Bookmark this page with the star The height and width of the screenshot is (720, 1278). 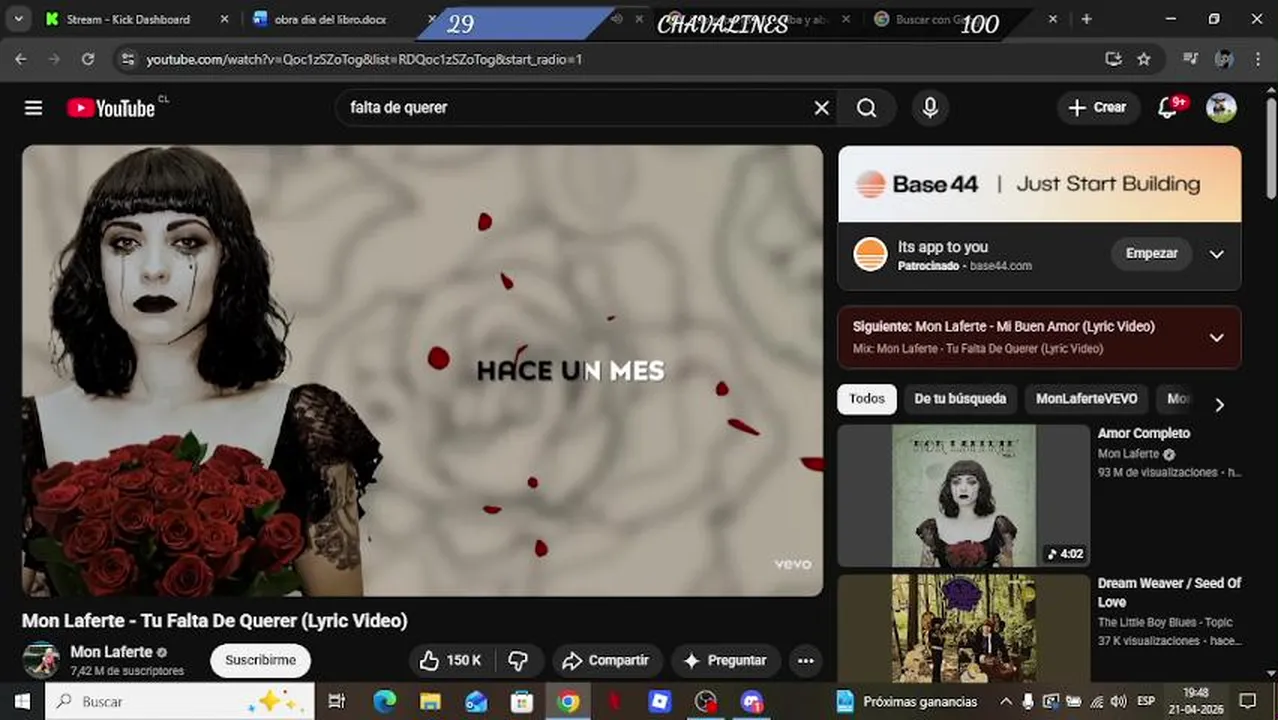1144,59
